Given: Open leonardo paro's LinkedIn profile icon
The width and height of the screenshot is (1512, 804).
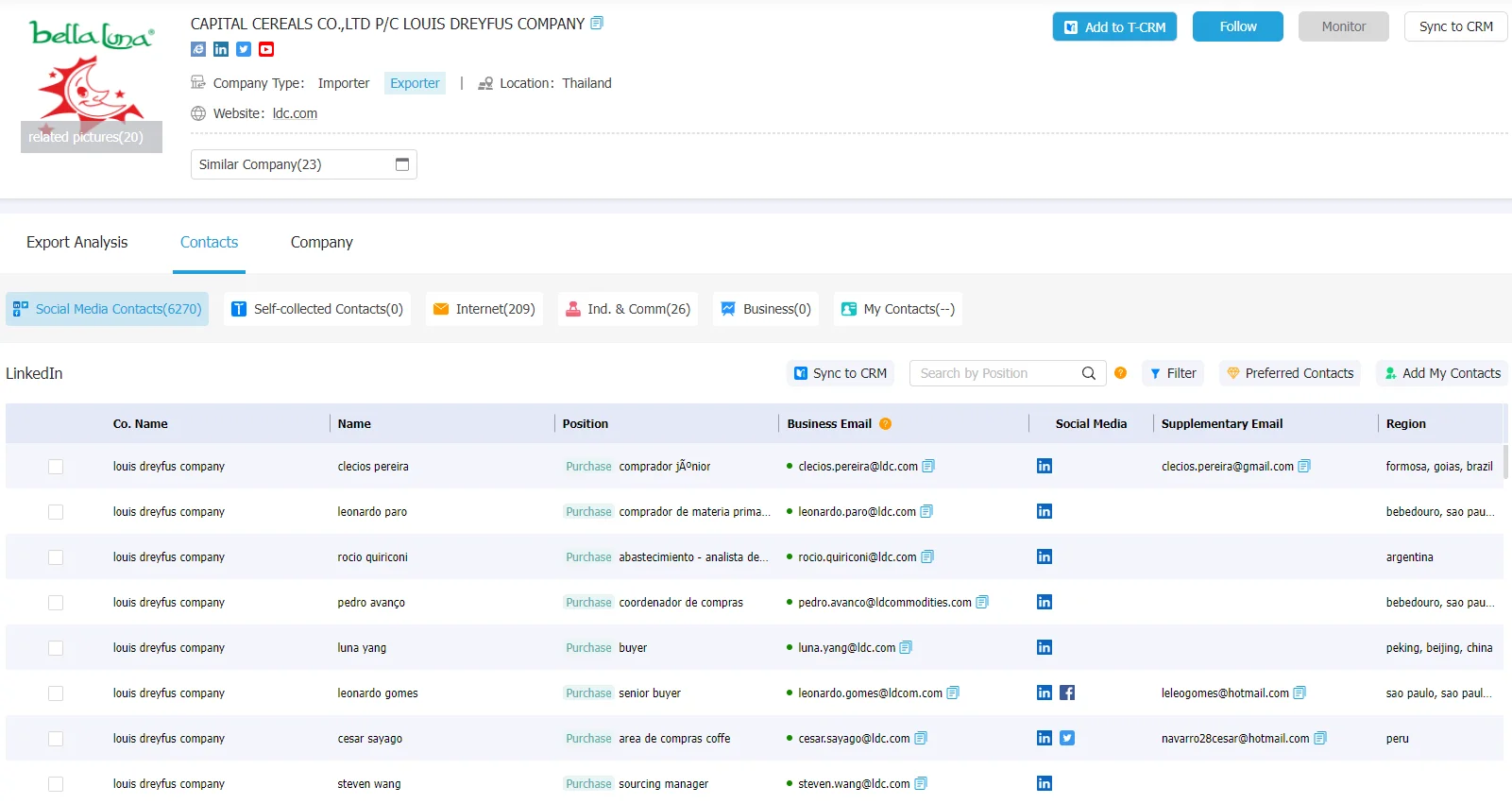Looking at the screenshot, I should coord(1045,511).
